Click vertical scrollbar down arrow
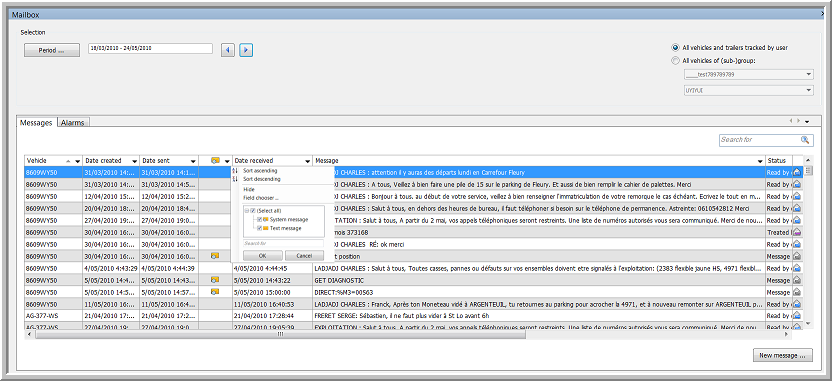 click(809, 323)
